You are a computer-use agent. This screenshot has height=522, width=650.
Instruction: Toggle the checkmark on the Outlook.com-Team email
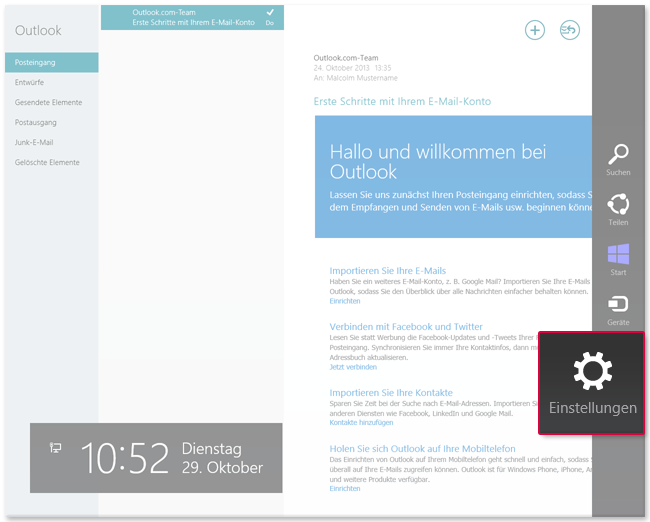coord(269,12)
